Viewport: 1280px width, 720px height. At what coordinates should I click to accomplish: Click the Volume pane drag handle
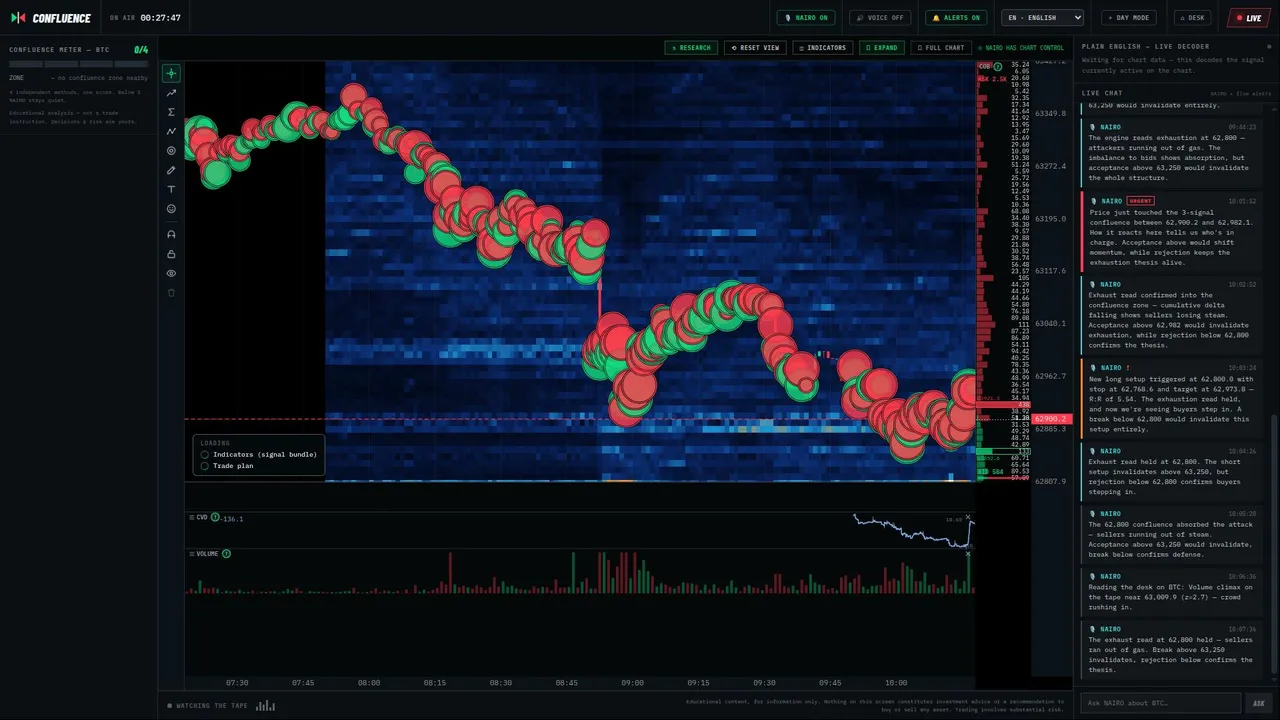(191, 553)
